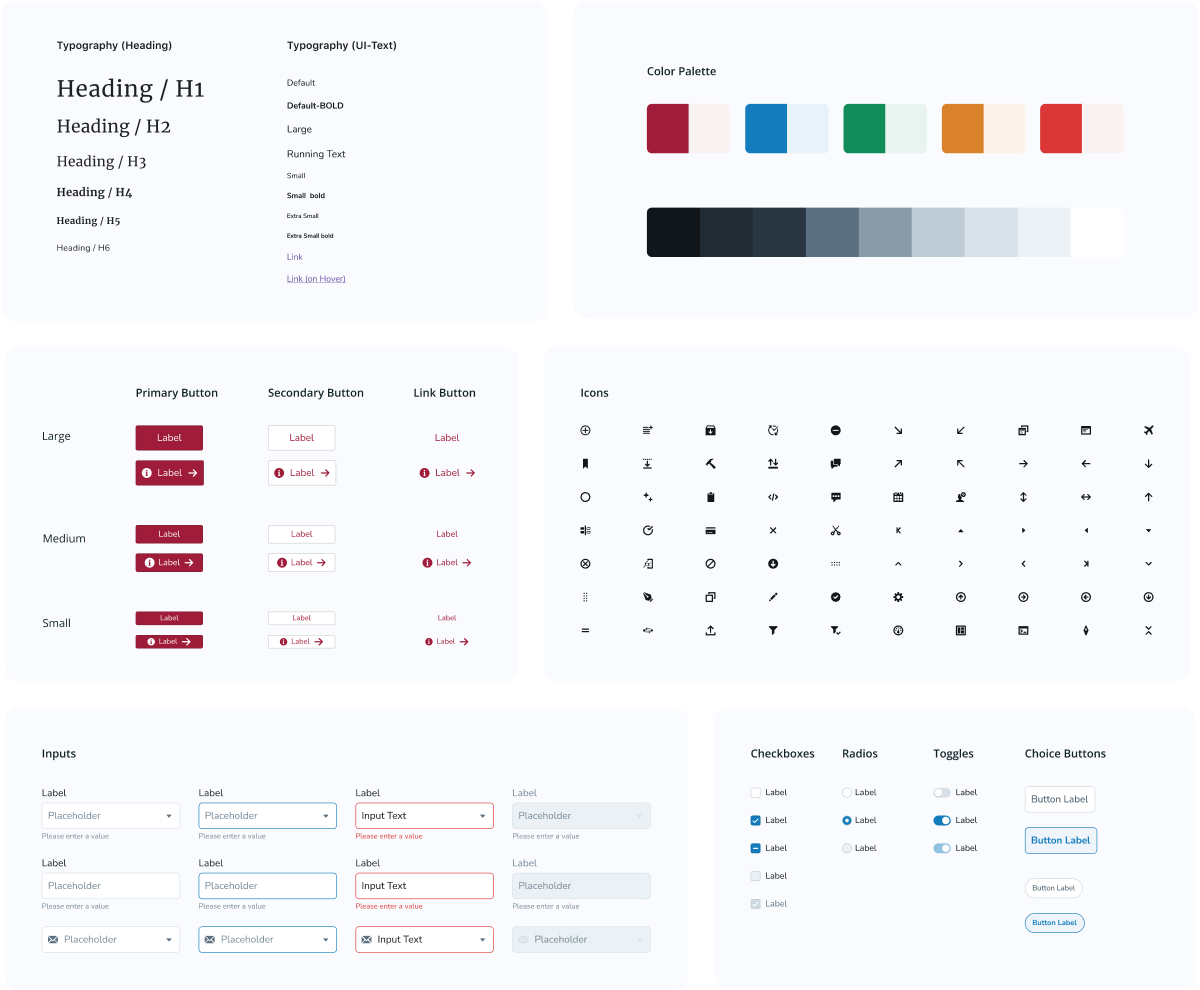Click the solid minus-circle icon

[x=836, y=430]
